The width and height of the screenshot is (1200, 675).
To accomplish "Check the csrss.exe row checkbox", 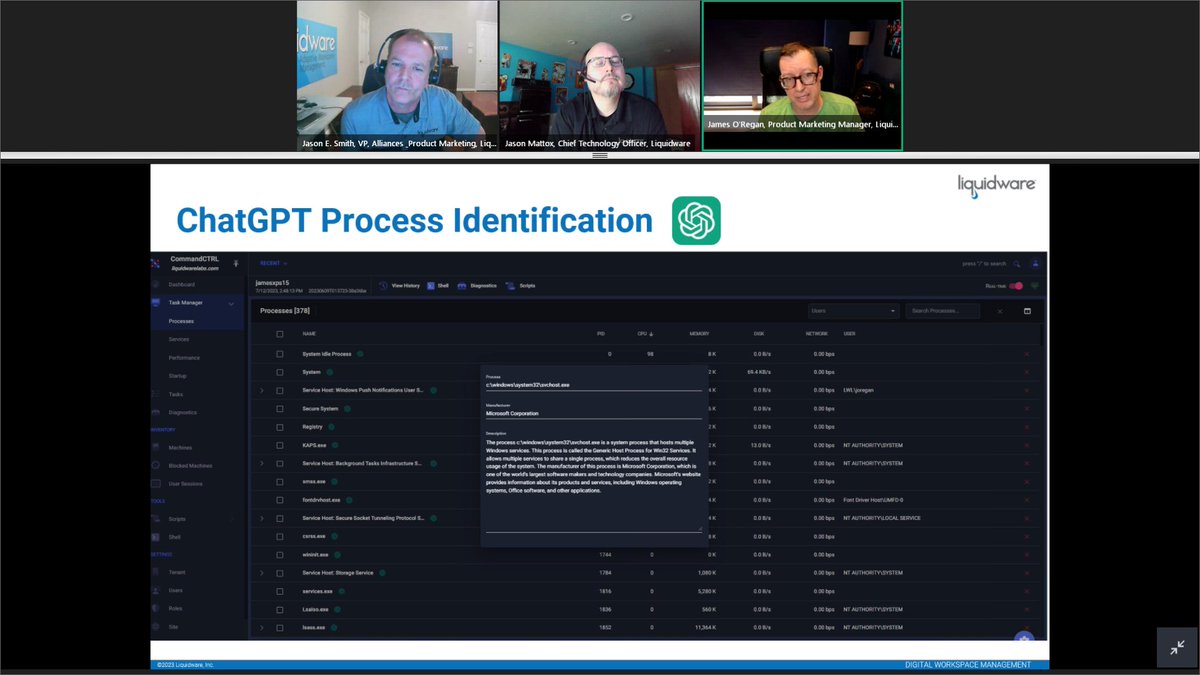I will [280, 536].
